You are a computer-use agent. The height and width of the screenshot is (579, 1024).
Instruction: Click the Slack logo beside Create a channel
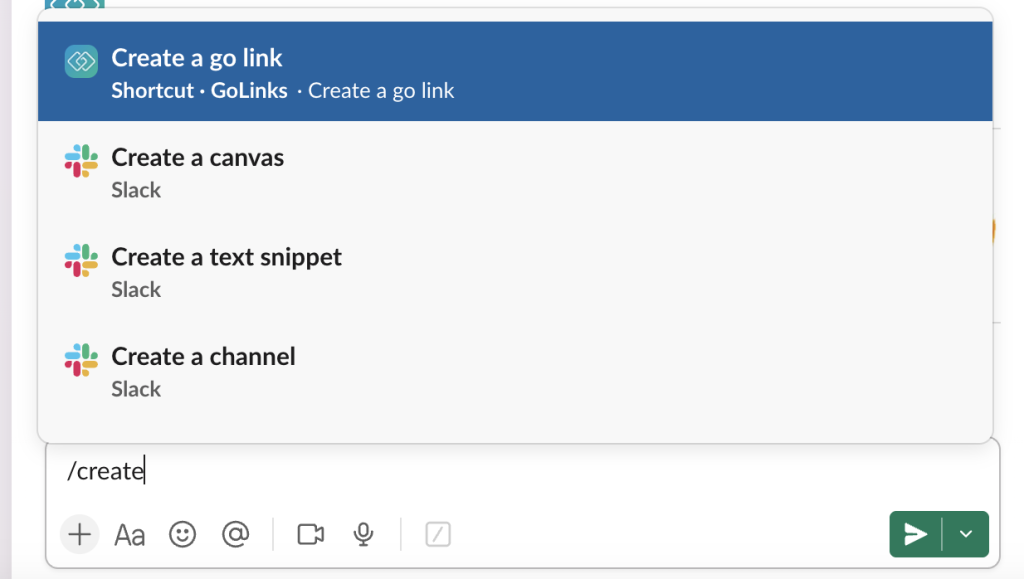pos(81,360)
